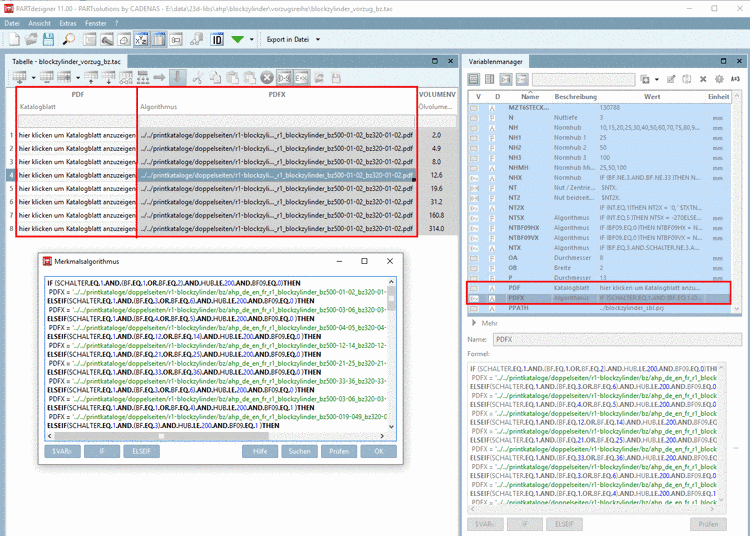The width and height of the screenshot is (750, 536).
Task: Open the Export in Datei dropdown arrow
Action: coord(317,40)
